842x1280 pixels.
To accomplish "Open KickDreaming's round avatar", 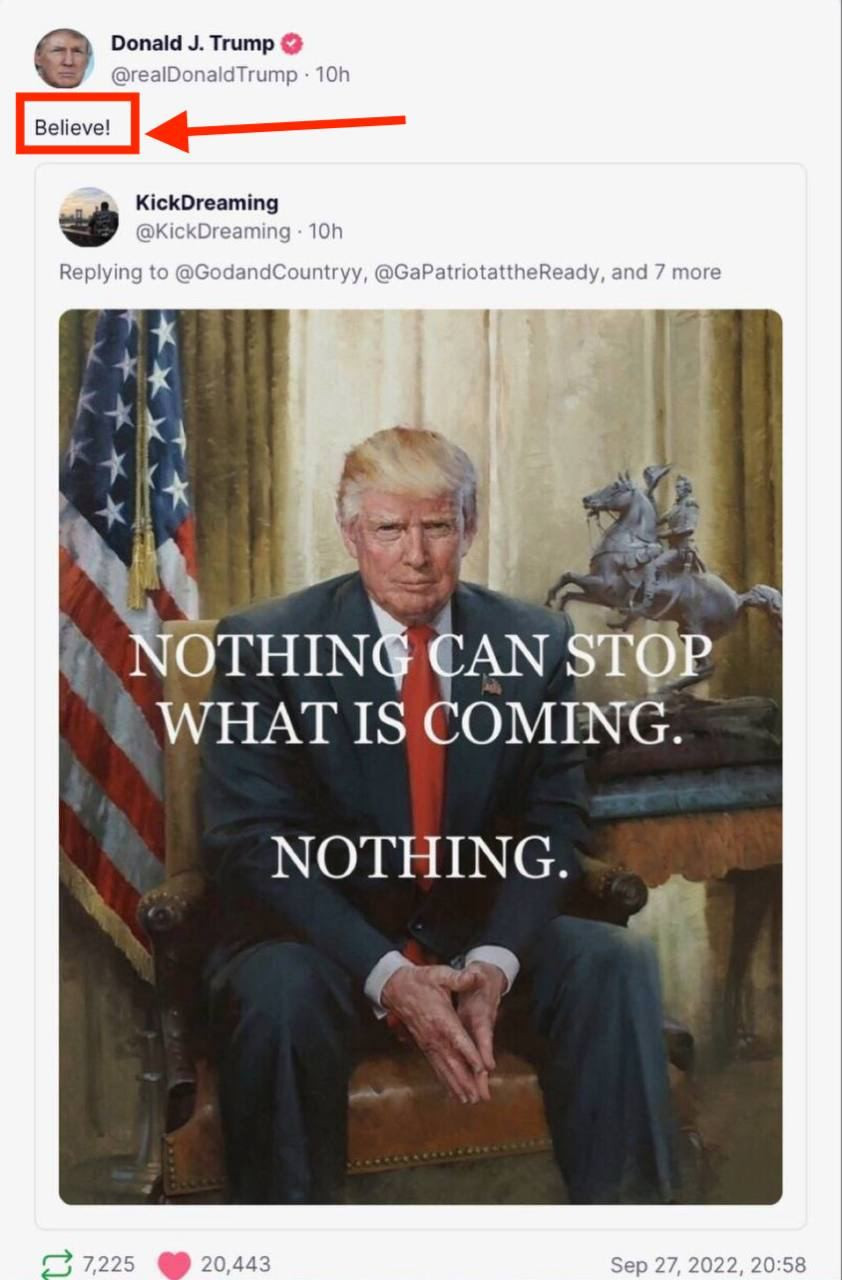I will tap(89, 217).
